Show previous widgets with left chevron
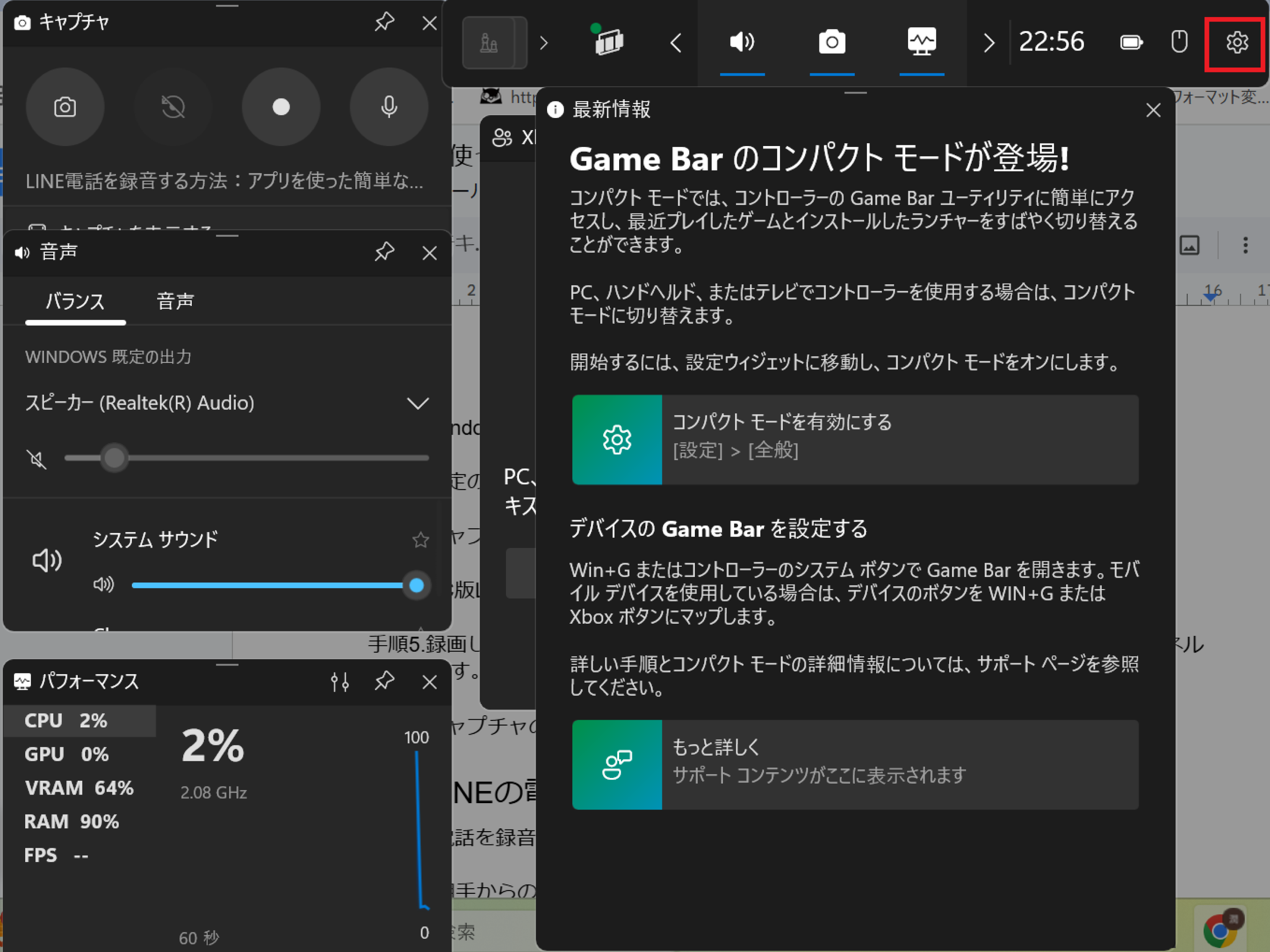The image size is (1270, 952). click(676, 42)
